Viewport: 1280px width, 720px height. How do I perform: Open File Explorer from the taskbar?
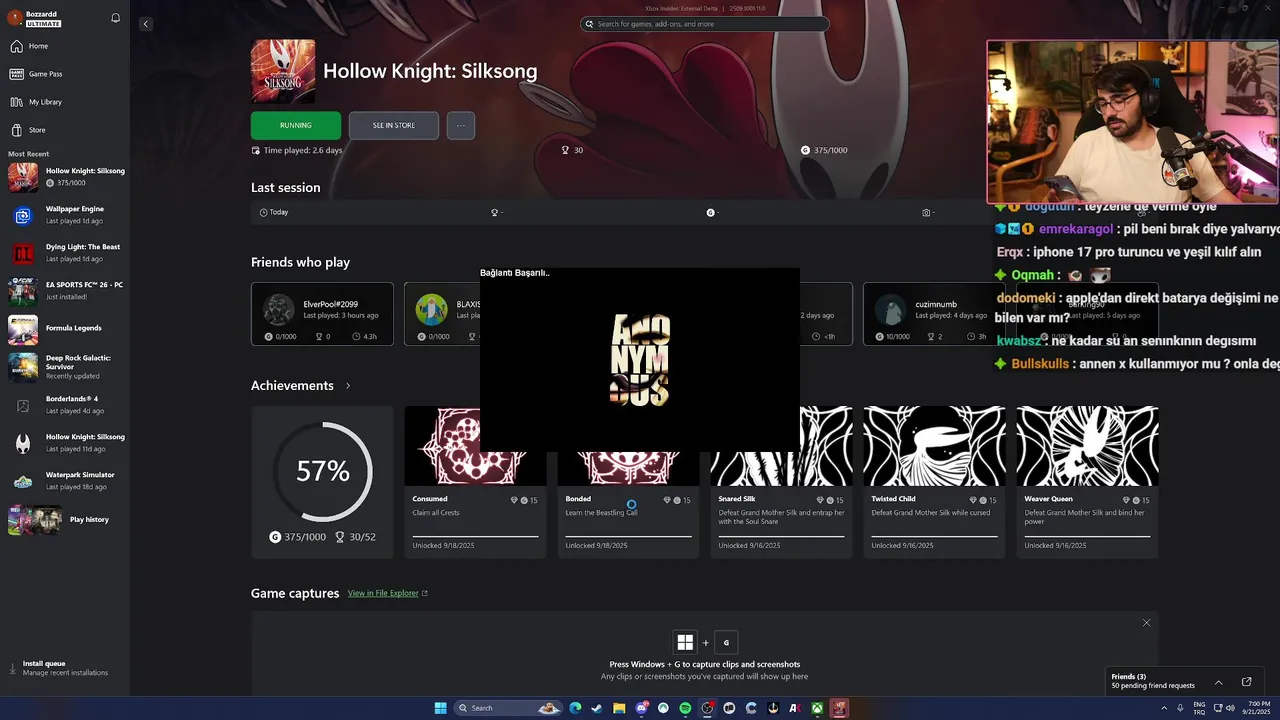pyautogui.click(x=619, y=708)
